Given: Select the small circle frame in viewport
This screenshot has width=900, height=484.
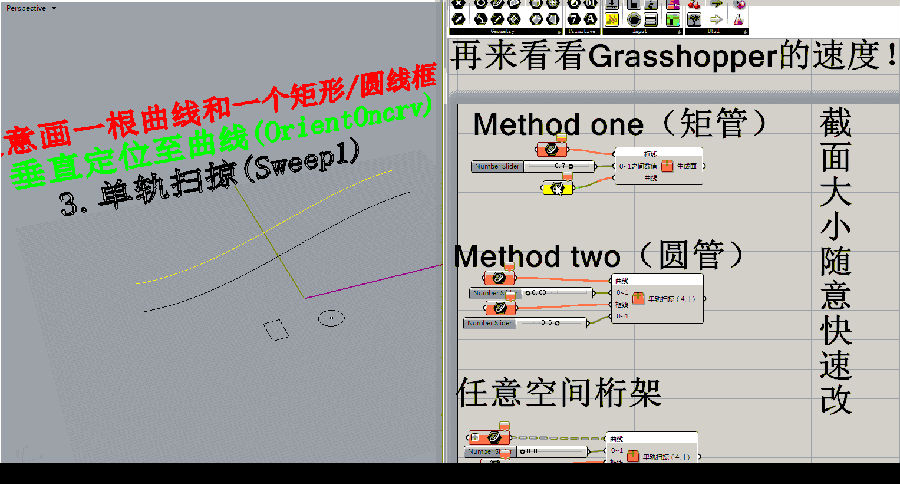Looking at the screenshot, I should click(331, 317).
